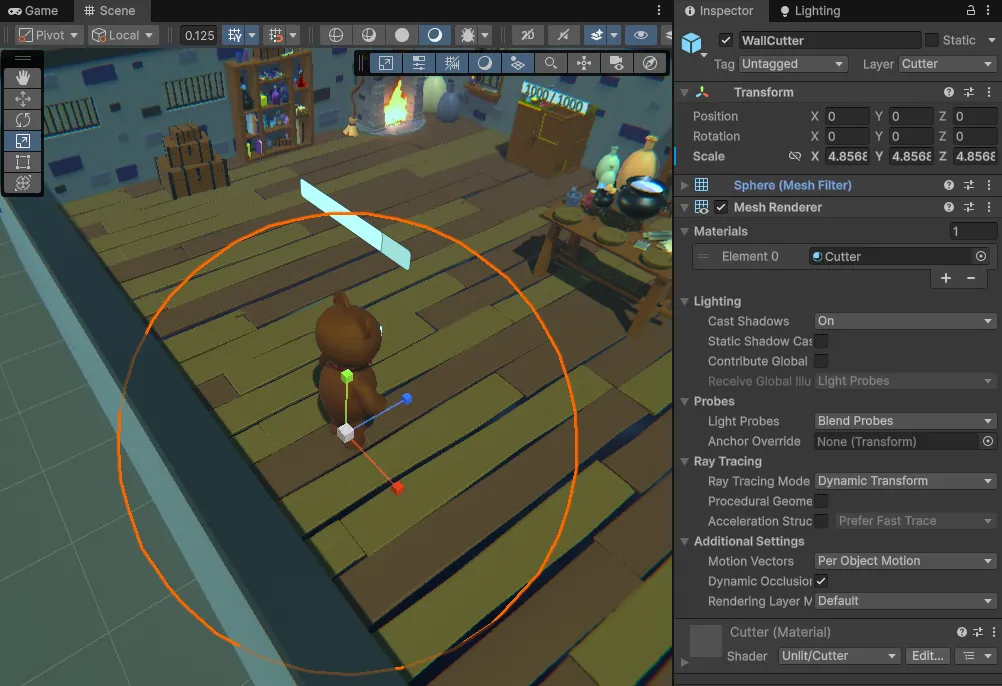The image size is (1002, 686).
Task: Click the Transform component help icon
Action: pyautogui.click(x=949, y=92)
